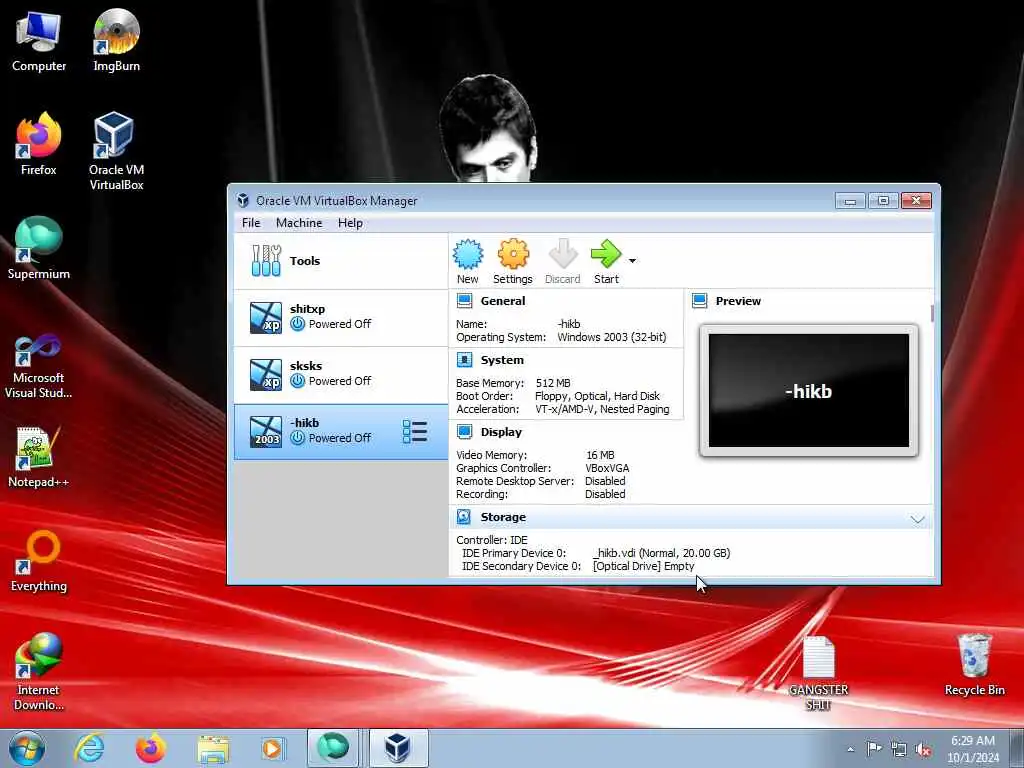Show hidden tray icons arrow
Viewport: 1024px width, 768px height.
(x=850, y=750)
